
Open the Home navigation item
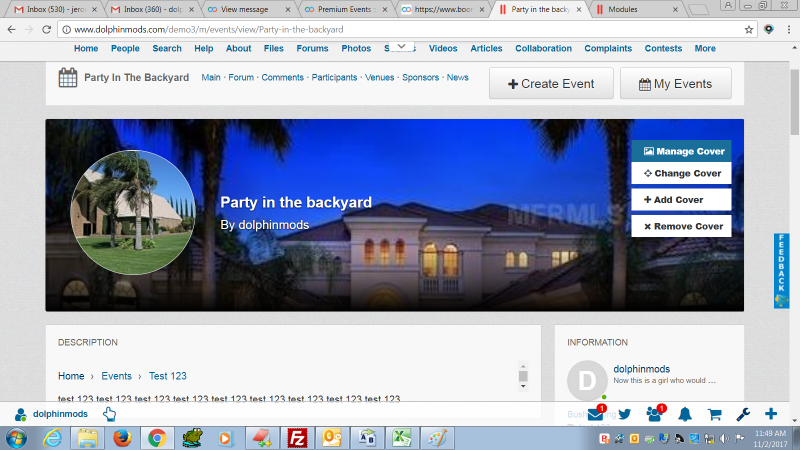click(x=86, y=48)
